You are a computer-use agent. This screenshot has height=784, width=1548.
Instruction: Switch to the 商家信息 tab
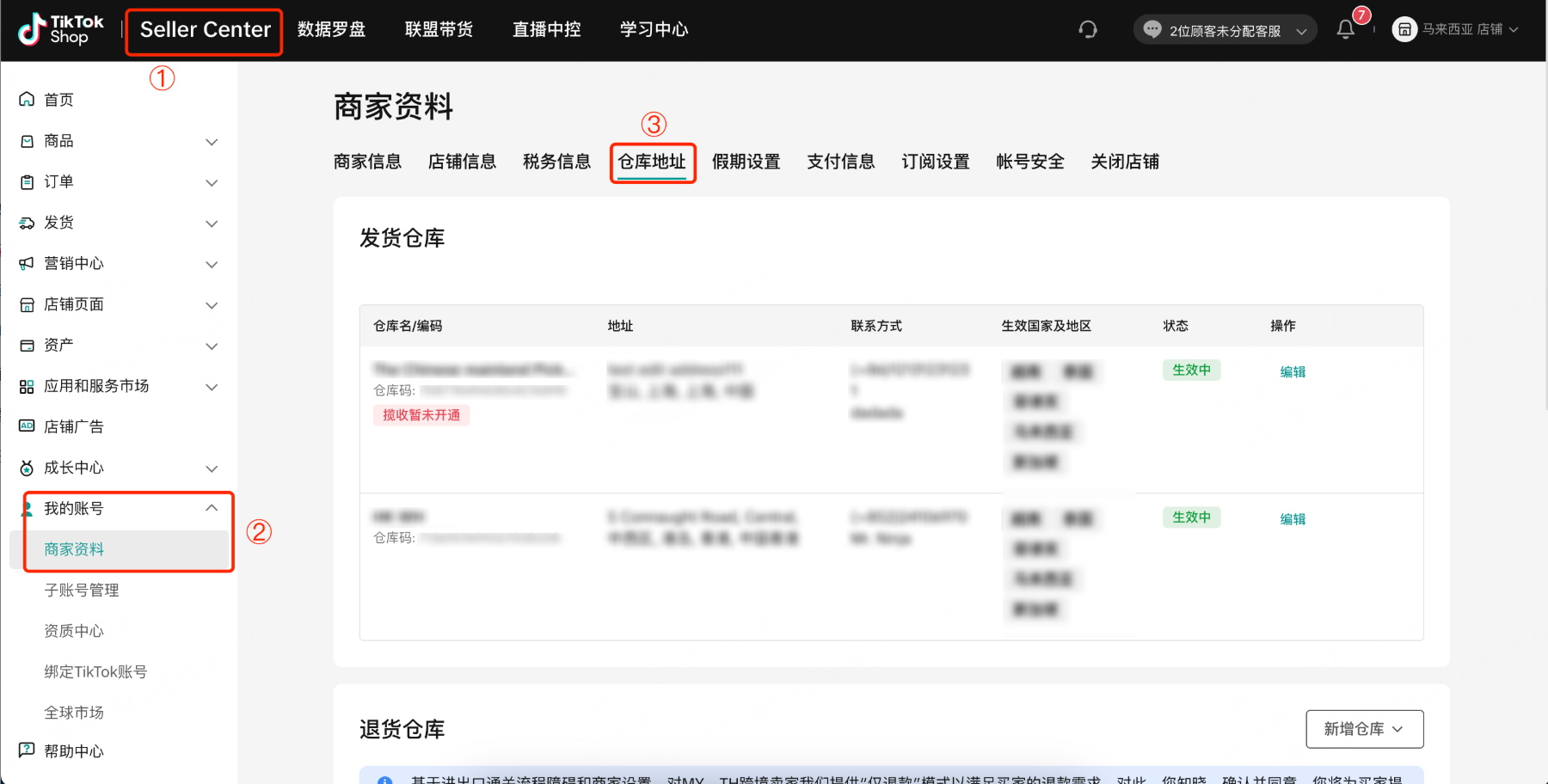click(367, 162)
